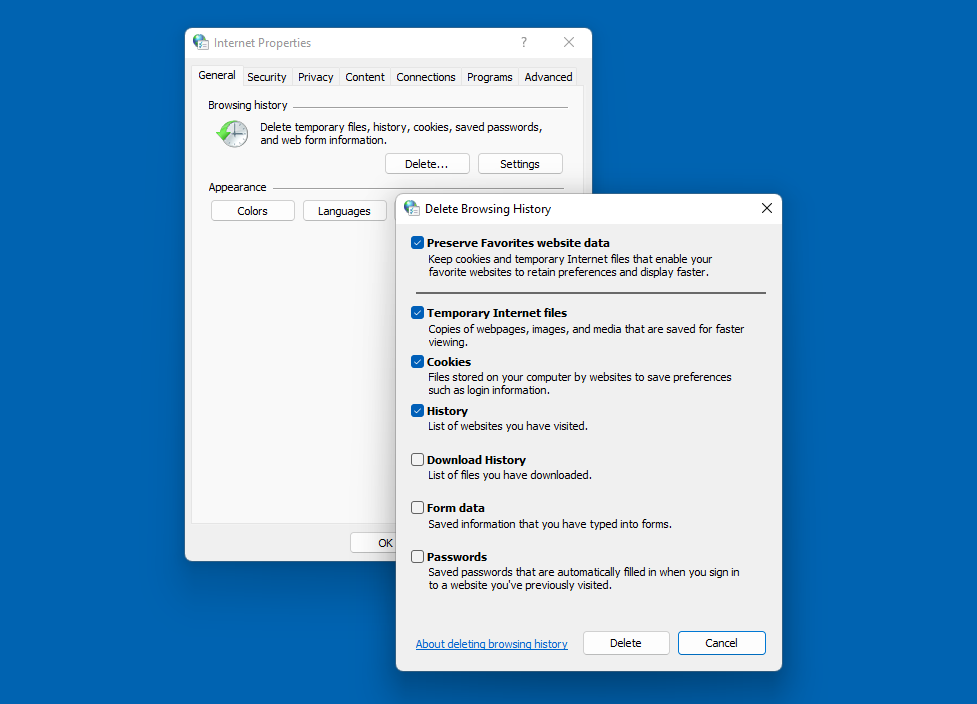
Task: Cancel the Delete Browsing History dialog
Action: [721, 643]
